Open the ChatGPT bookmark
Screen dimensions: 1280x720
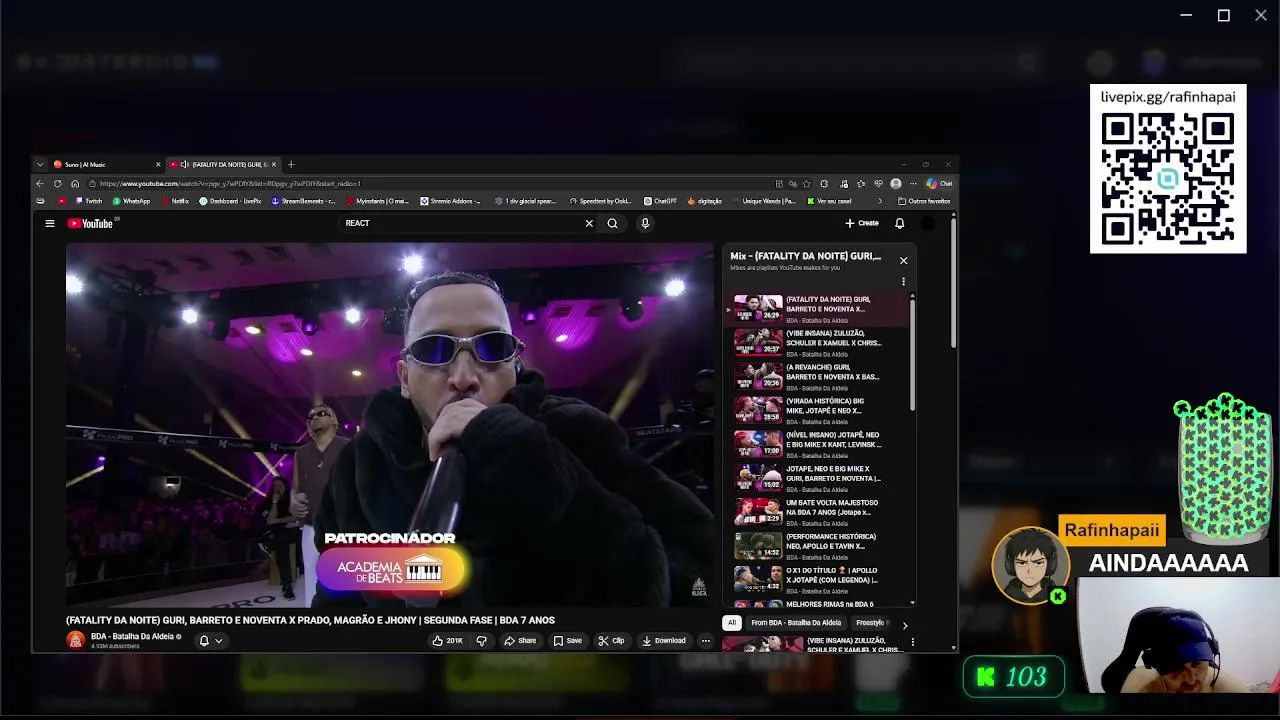660,201
